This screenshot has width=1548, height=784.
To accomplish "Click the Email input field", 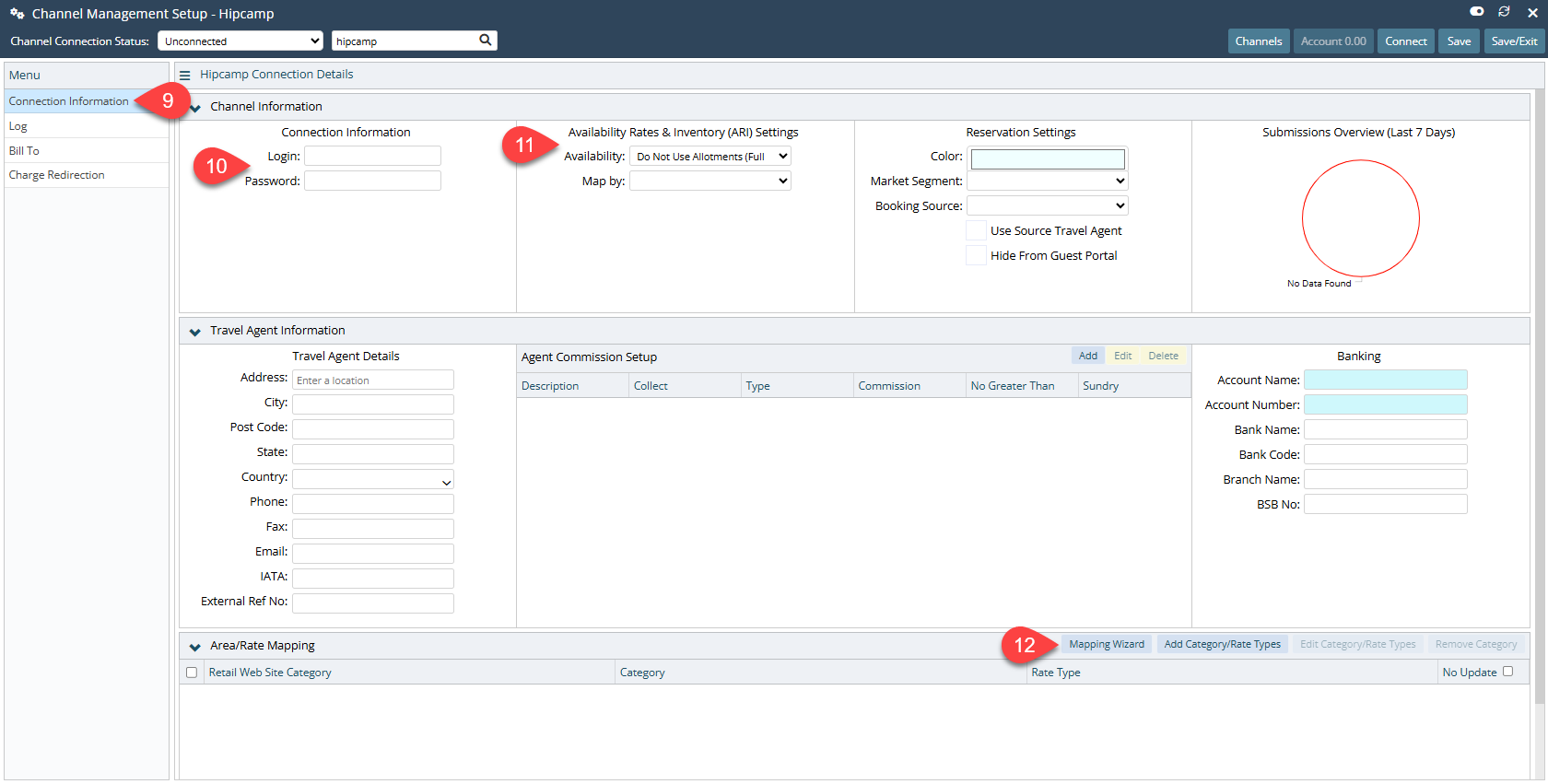I will [373, 554].
